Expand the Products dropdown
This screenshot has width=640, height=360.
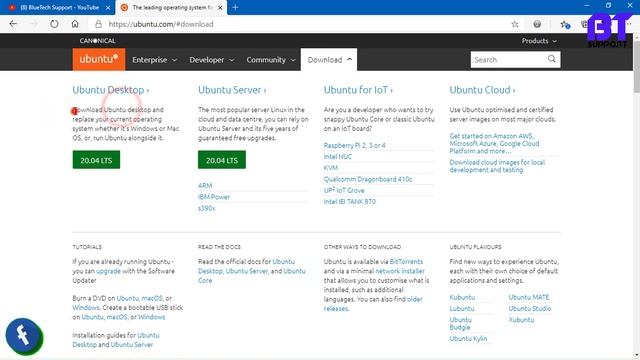539,41
